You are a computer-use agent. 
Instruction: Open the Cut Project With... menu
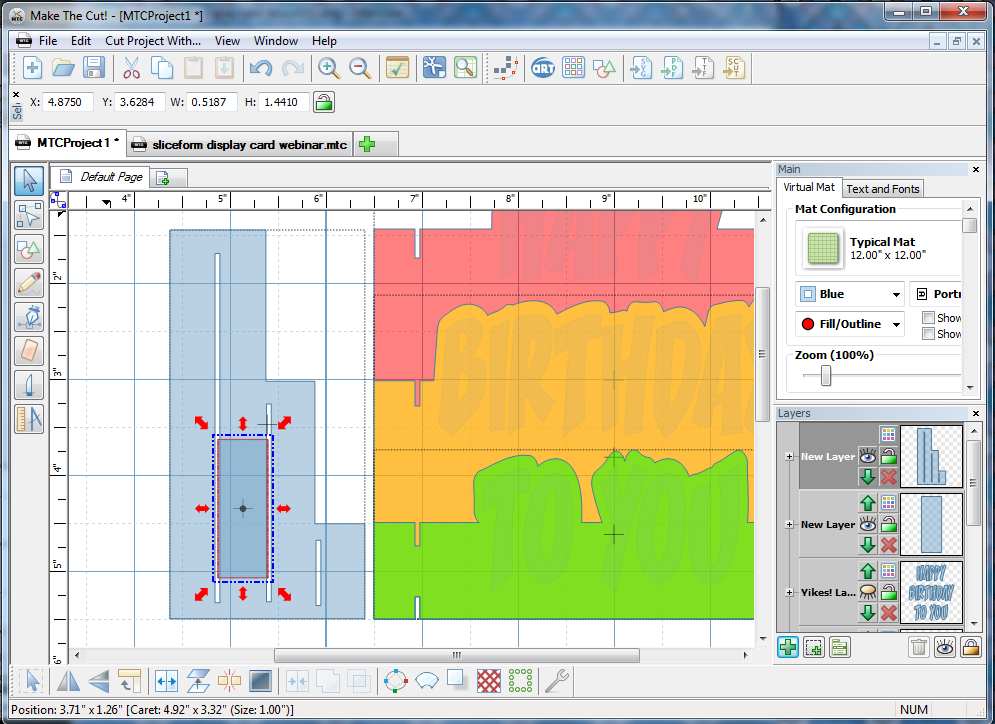pos(153,41)
